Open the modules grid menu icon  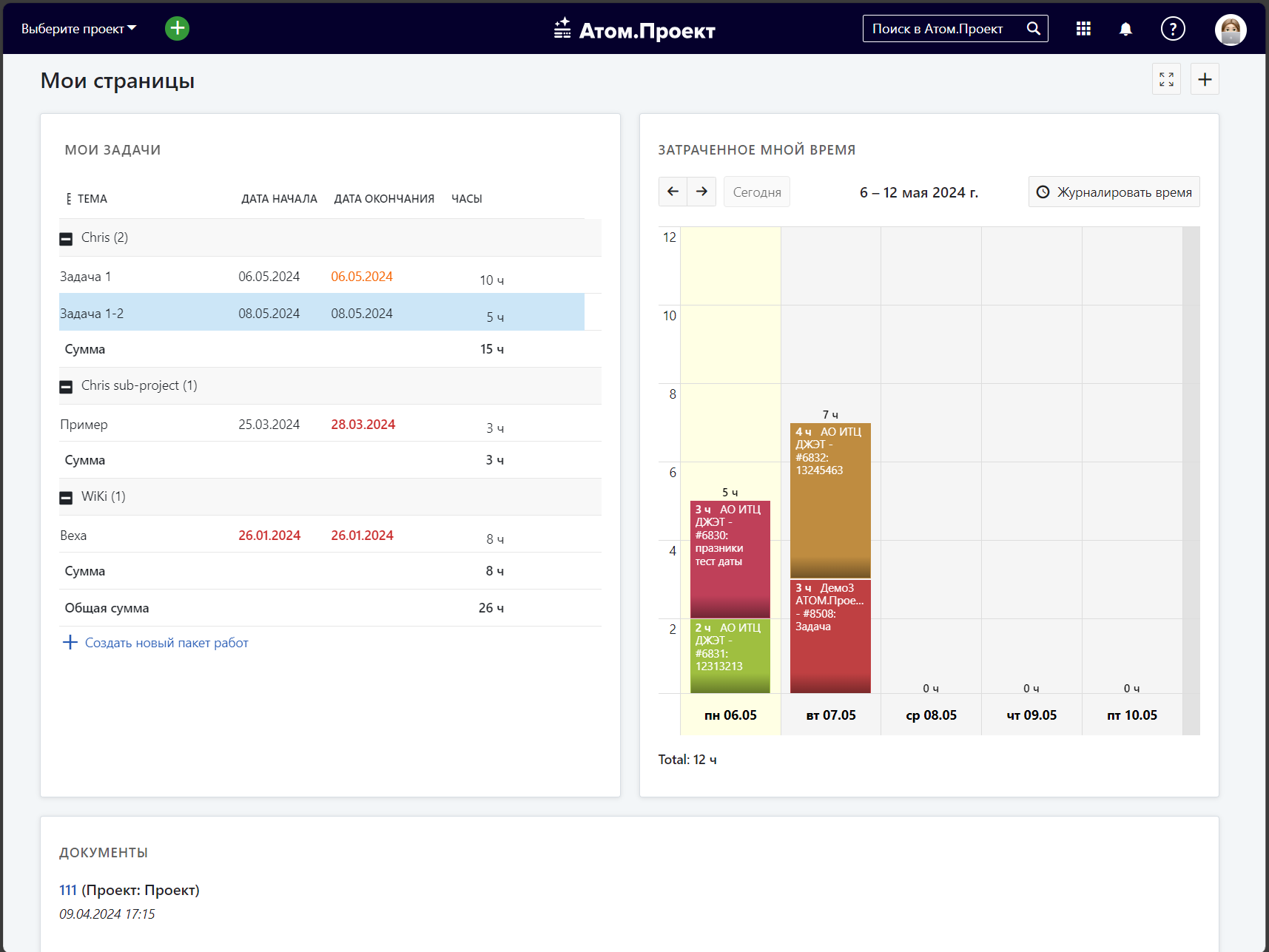pyautogui.click(x=1083, y=29)
